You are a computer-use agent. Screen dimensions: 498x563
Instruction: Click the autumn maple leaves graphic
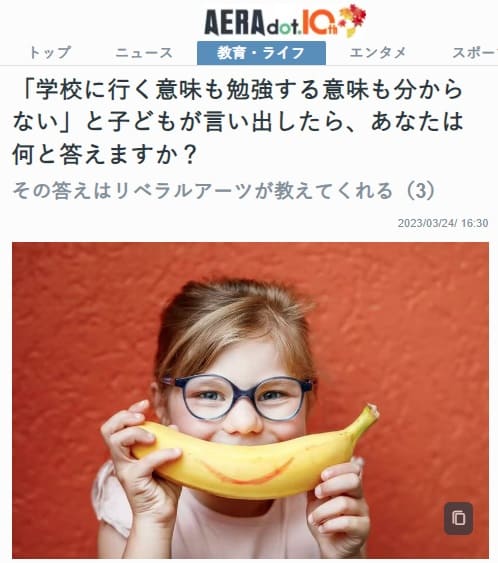tap(353, 19)
